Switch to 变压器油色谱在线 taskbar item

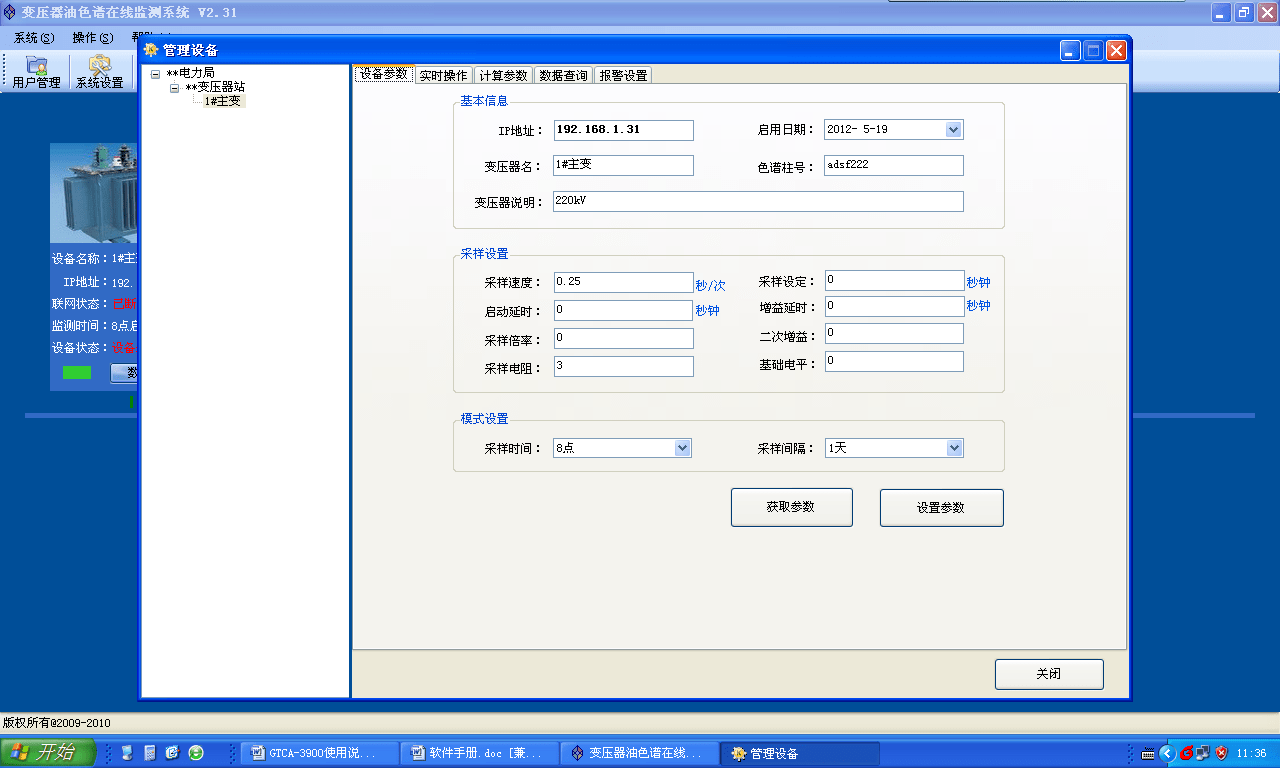point(639,753)
